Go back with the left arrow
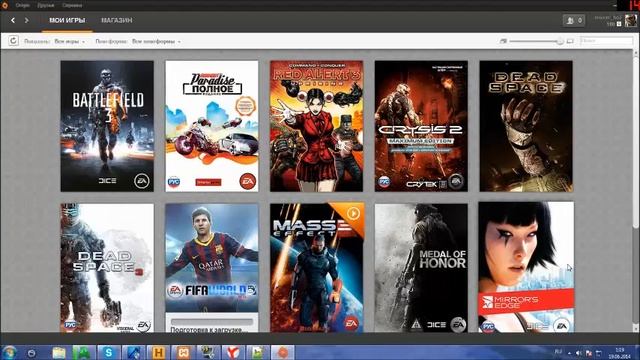The height and width of the screenshot is (360, 640). (13, 20)
